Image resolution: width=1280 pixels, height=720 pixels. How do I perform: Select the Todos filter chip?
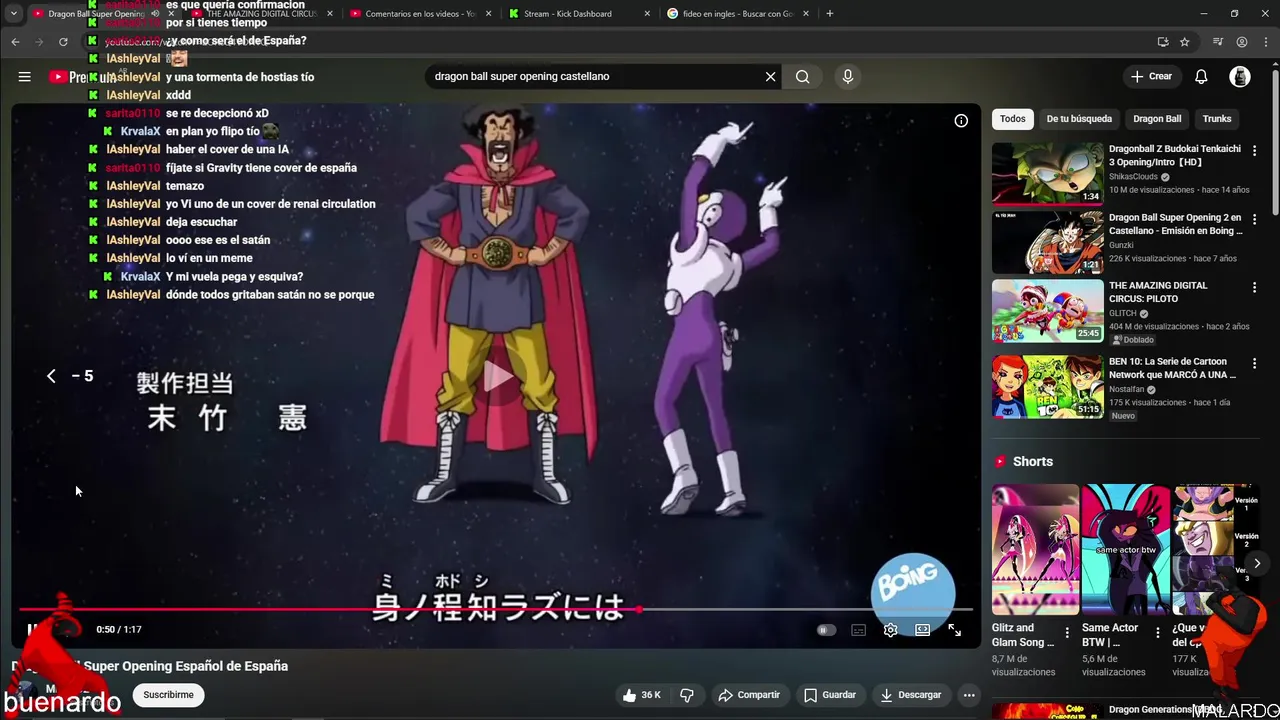click(x=1013, y=119)
